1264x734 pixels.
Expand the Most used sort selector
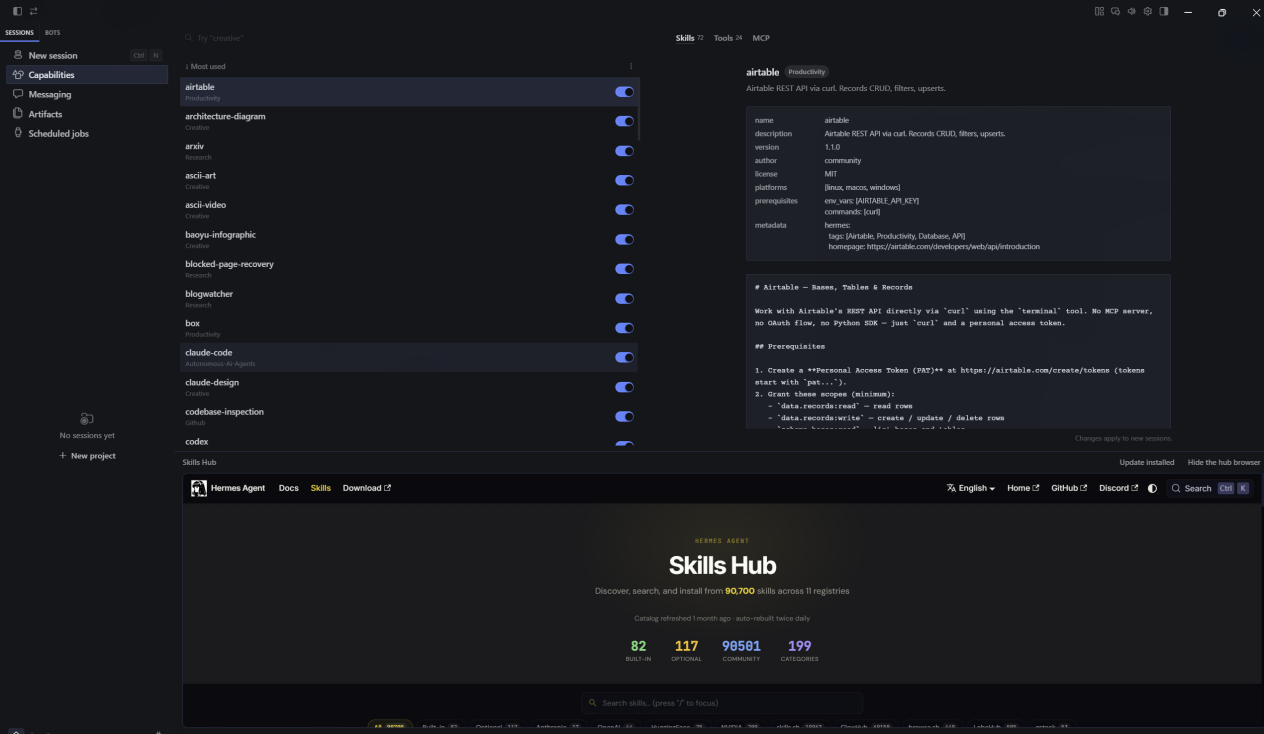click(x=205, y=66)
